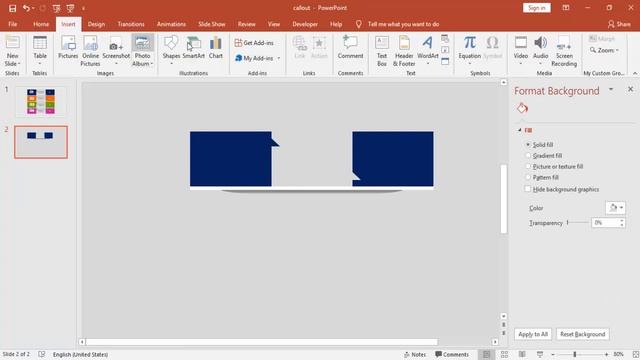
Task: Click the Fill paint bucket icon
Action: pyautogui.click(x=522, y=108)
